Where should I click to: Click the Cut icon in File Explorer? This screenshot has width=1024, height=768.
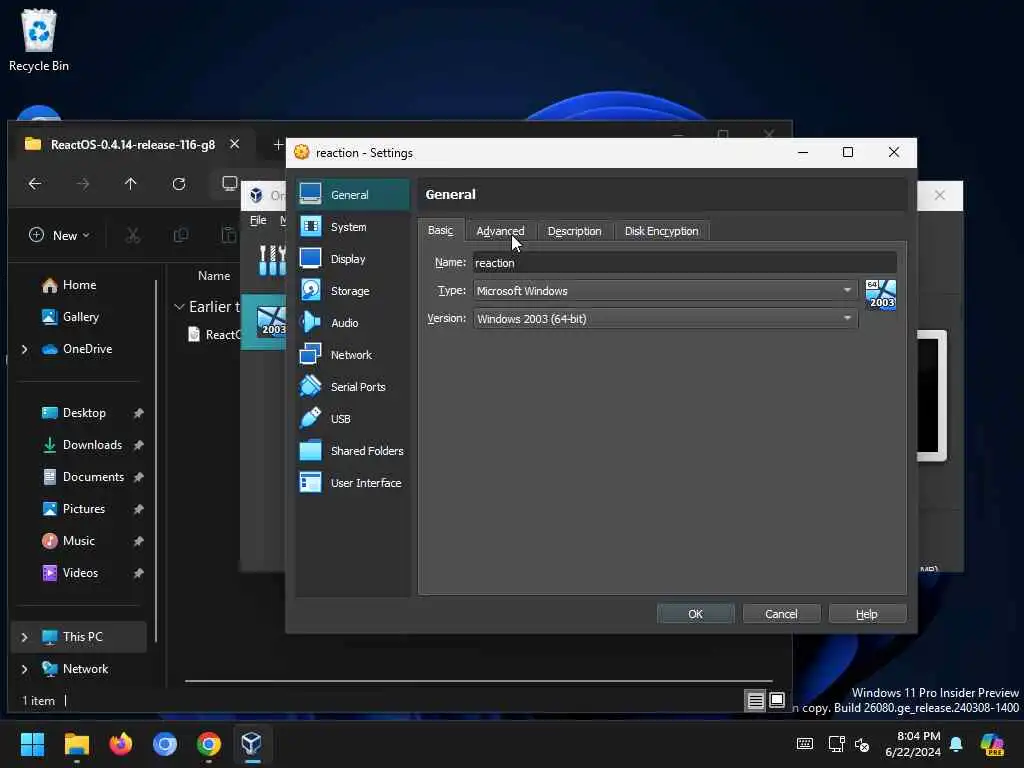[x=133, y=235]
